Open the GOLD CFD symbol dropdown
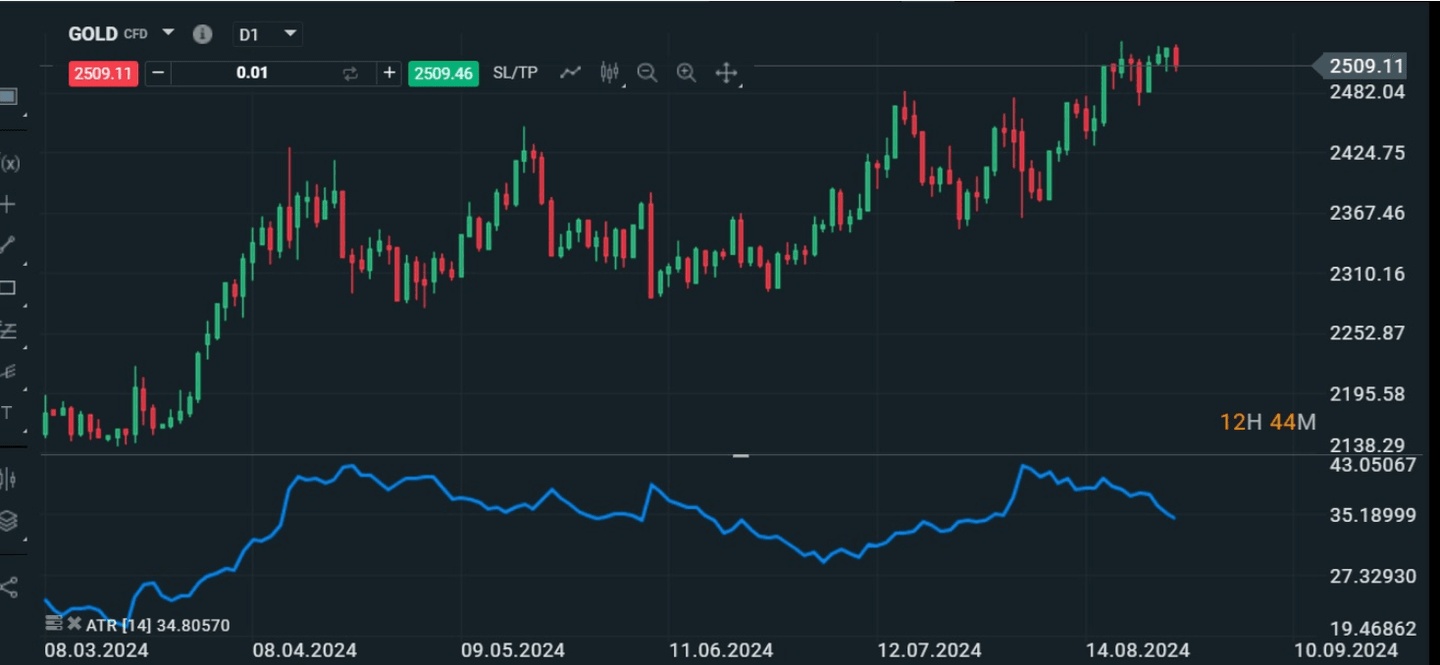The image size is (1440, 665). pyautogui.click(x=168, y=33)
